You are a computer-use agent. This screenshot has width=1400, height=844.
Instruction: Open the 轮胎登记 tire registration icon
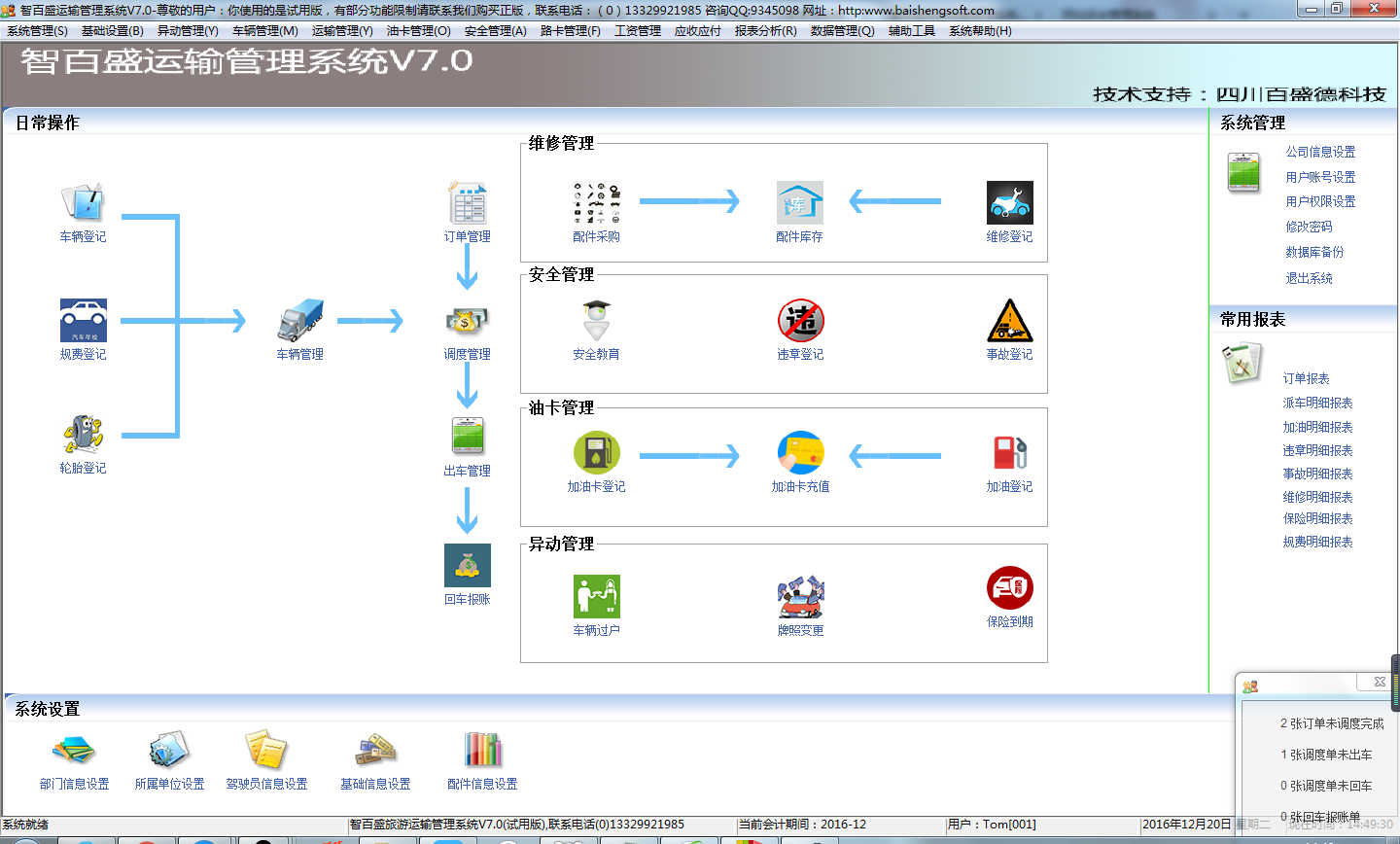pyautogui.click(x=83, y=434)
